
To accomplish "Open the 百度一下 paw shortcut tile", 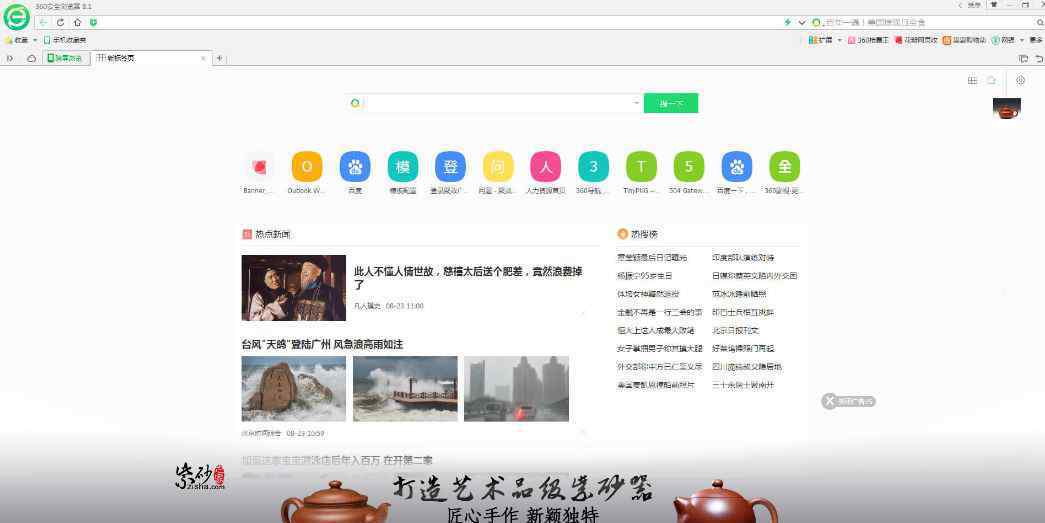I will (736, 167).
